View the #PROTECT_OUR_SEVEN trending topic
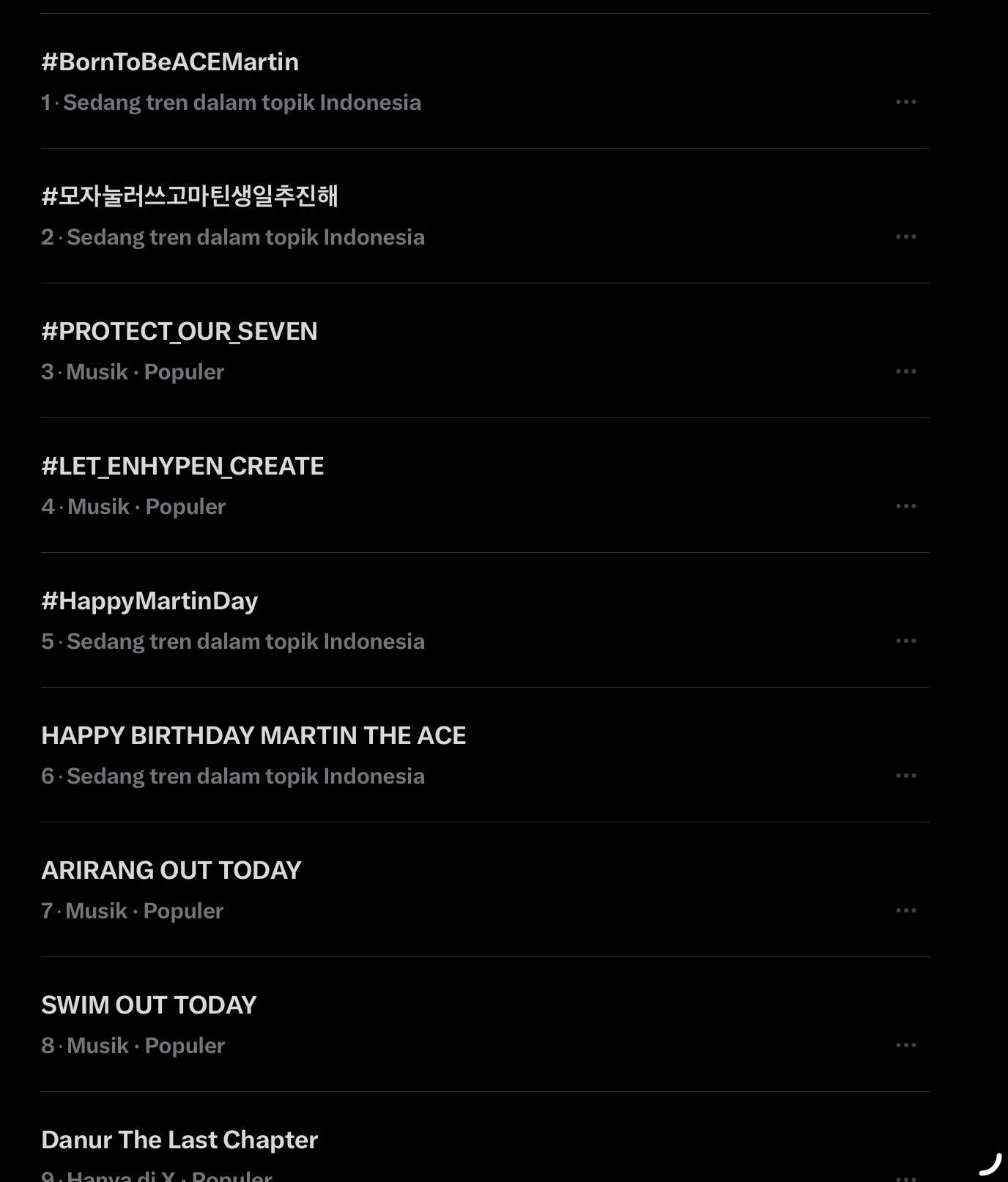This screenshot has height=1182, width=1008. pyautogui.click(x=179, y=332)
